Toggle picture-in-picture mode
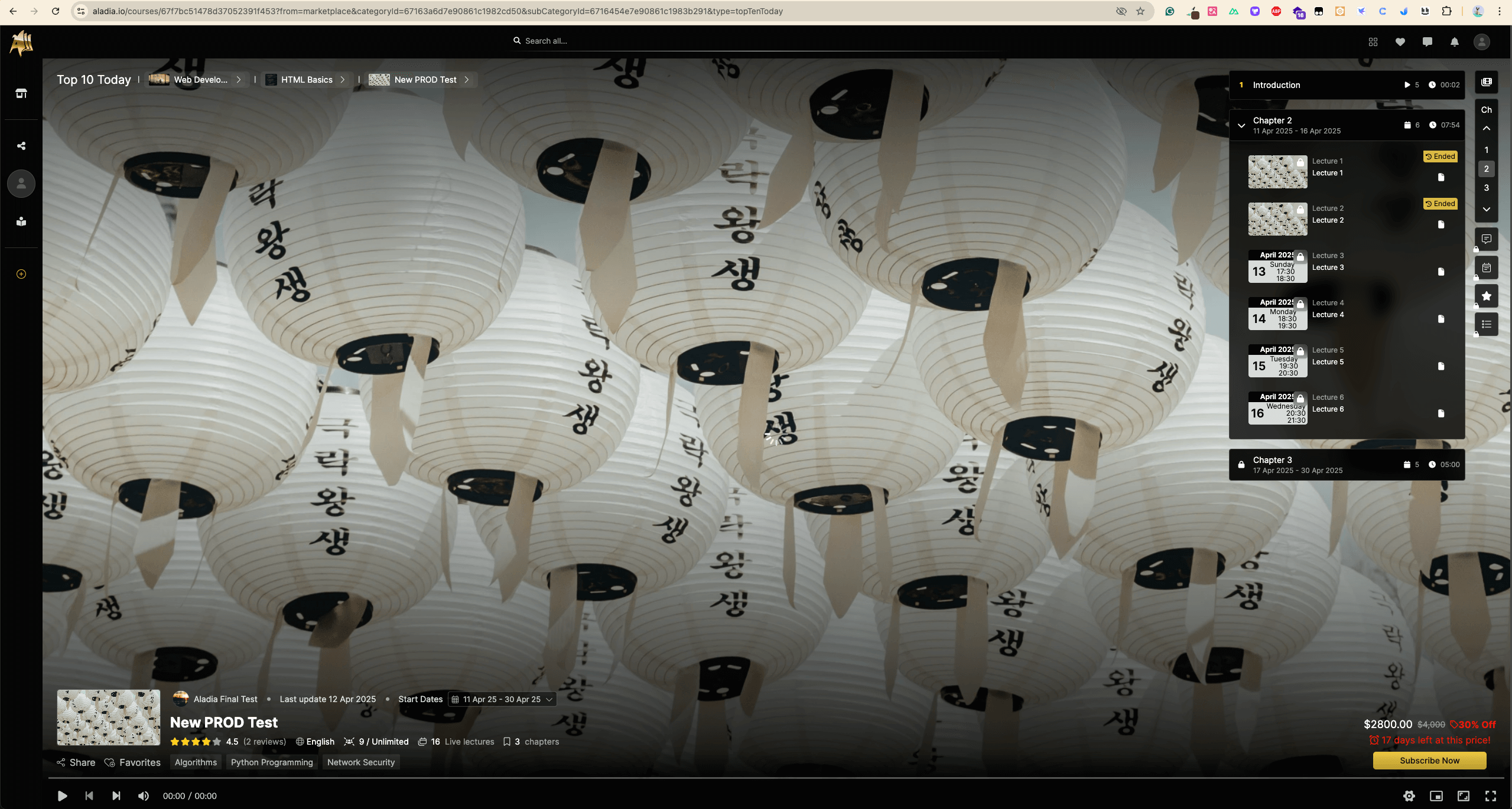 (x=1436, y=796)
